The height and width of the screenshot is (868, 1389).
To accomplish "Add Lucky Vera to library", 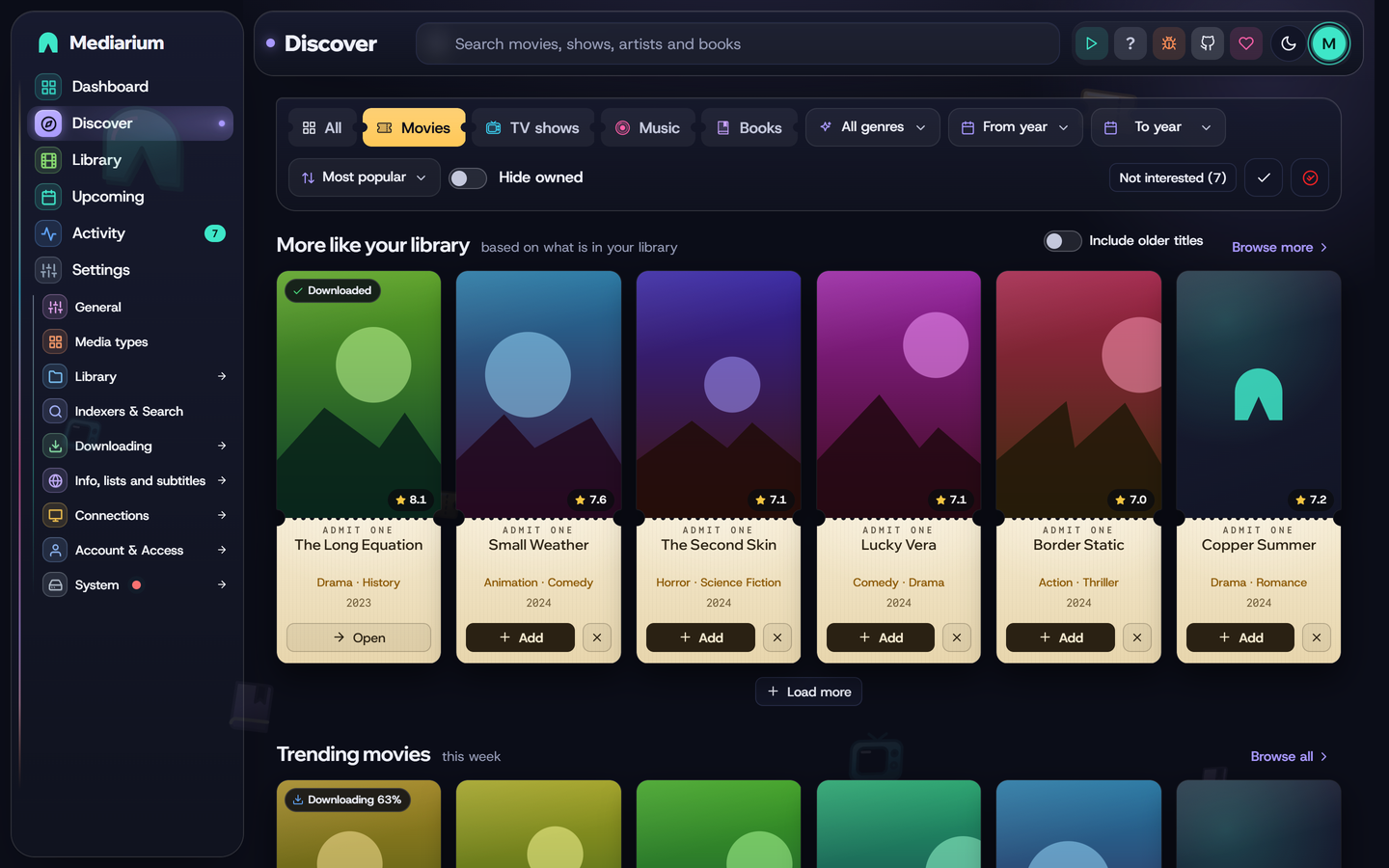I will [880, 637].
